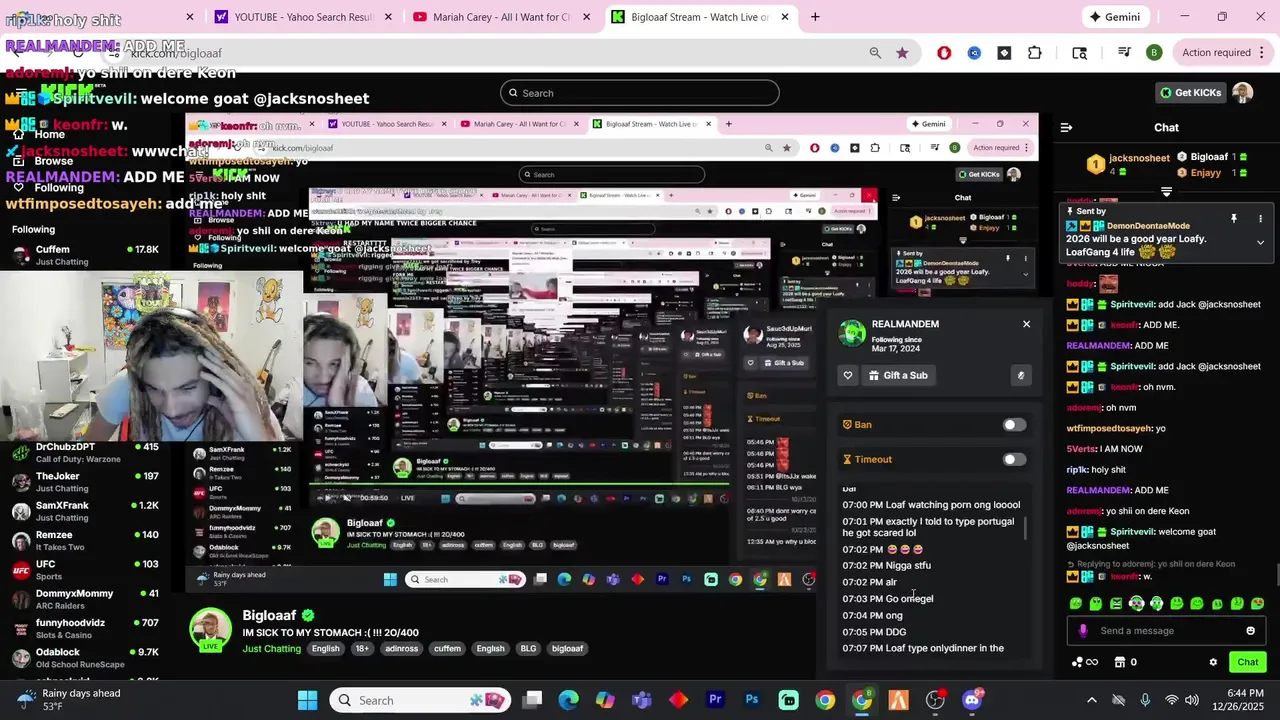Click into the Send a message field
The height and width of the screenshot is (720, 1280).
[x=1165, y=631]
